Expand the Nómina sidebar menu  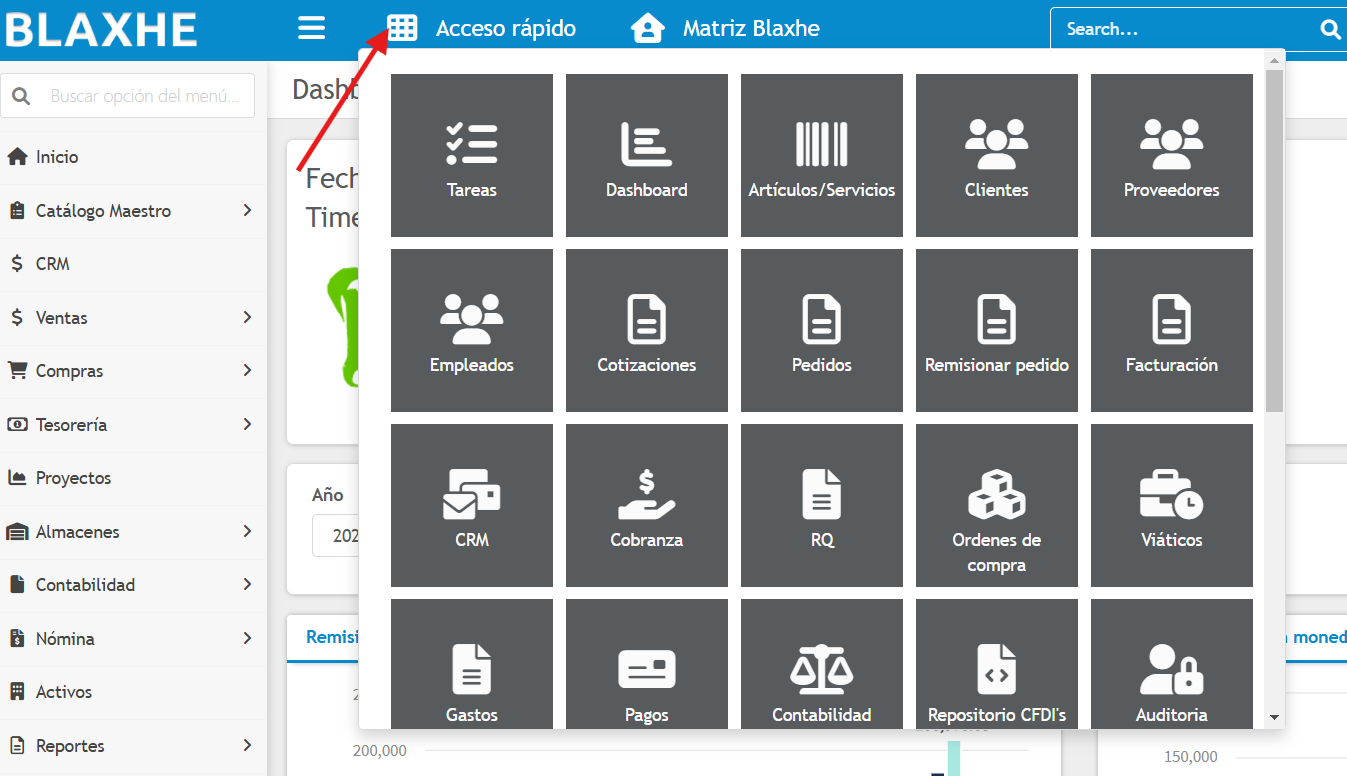[x=133, y=639]
